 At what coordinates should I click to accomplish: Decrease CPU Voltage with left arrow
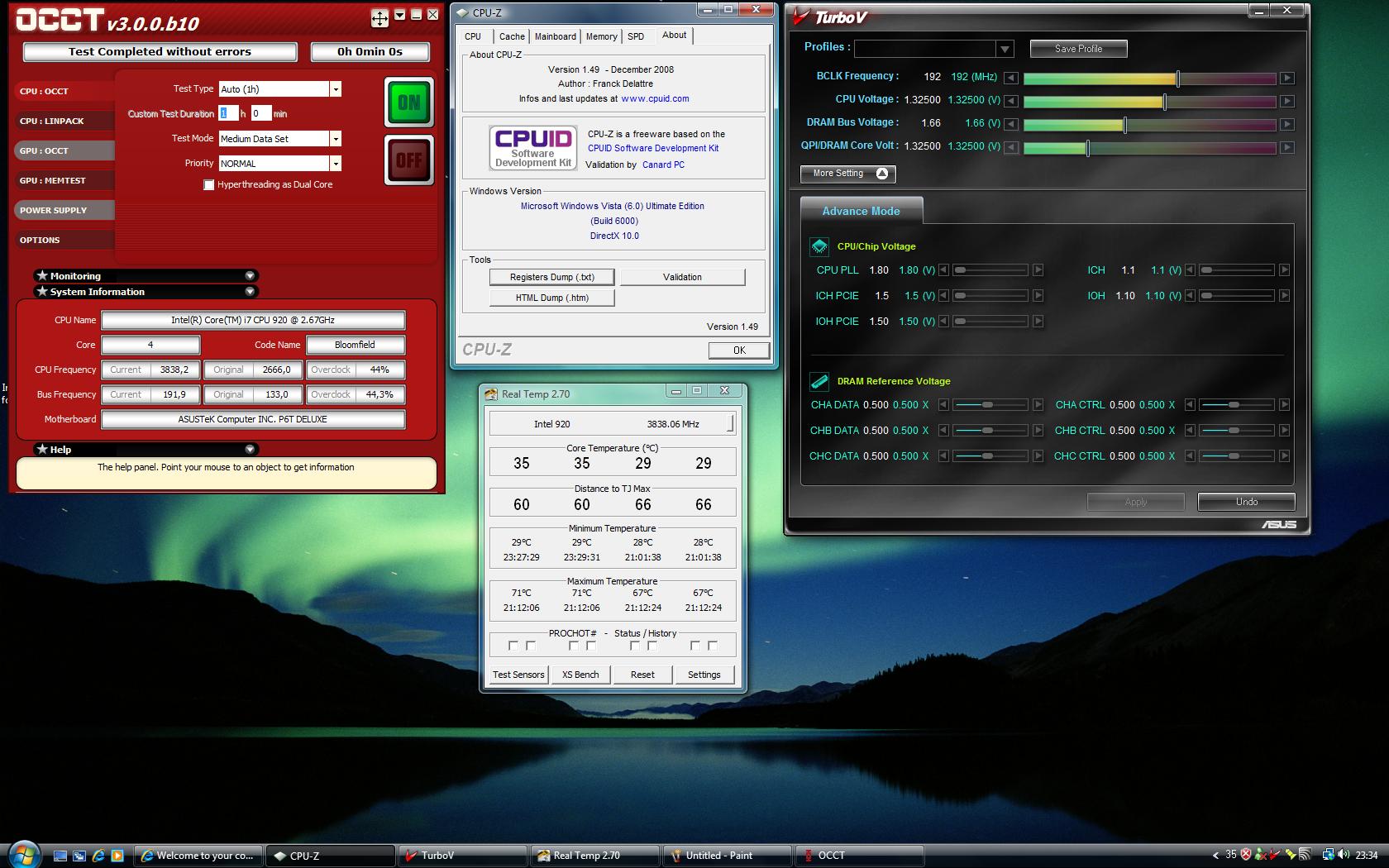[1011, 101]
